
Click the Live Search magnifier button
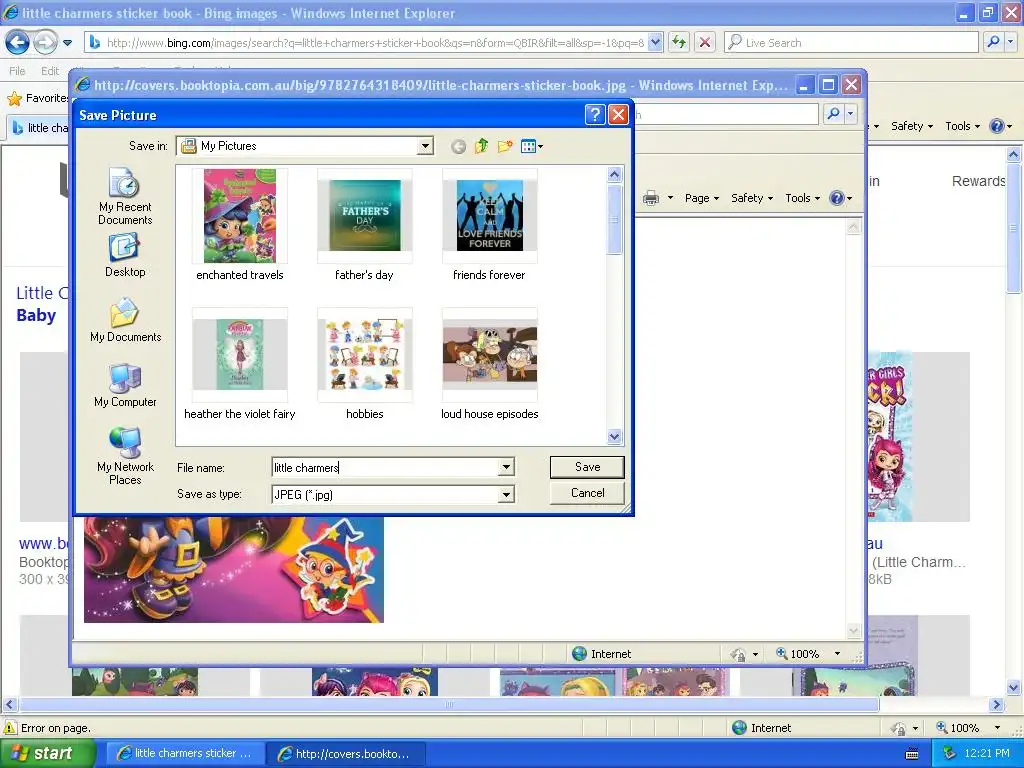(993, 42)
